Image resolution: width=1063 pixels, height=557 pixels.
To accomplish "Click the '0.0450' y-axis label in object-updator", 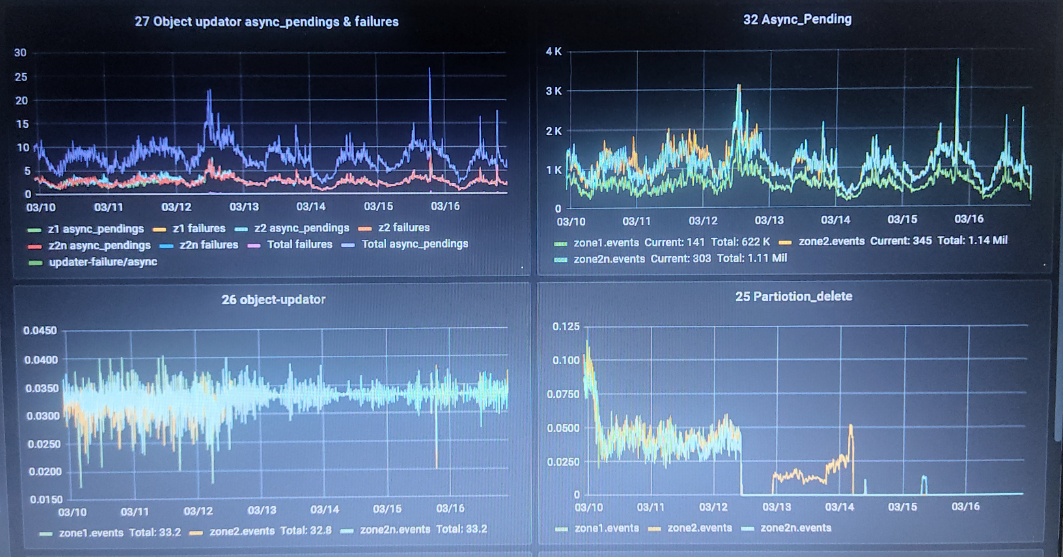I will coord(41,331).
